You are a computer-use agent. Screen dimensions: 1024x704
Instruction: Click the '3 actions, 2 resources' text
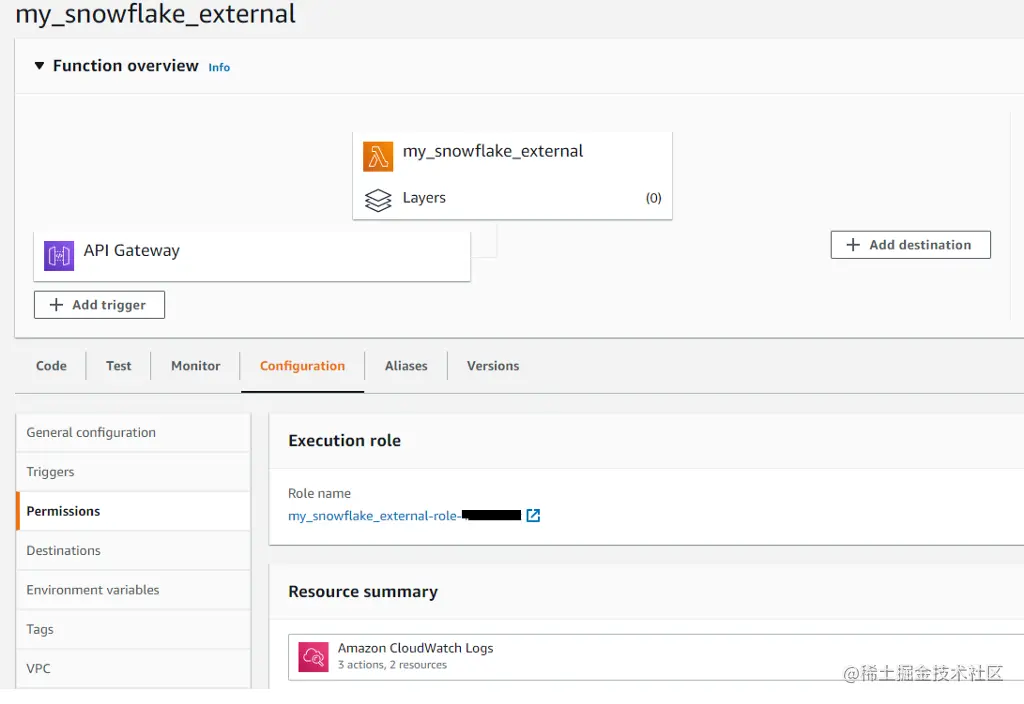pyautogui.click(x=392, y=665)
